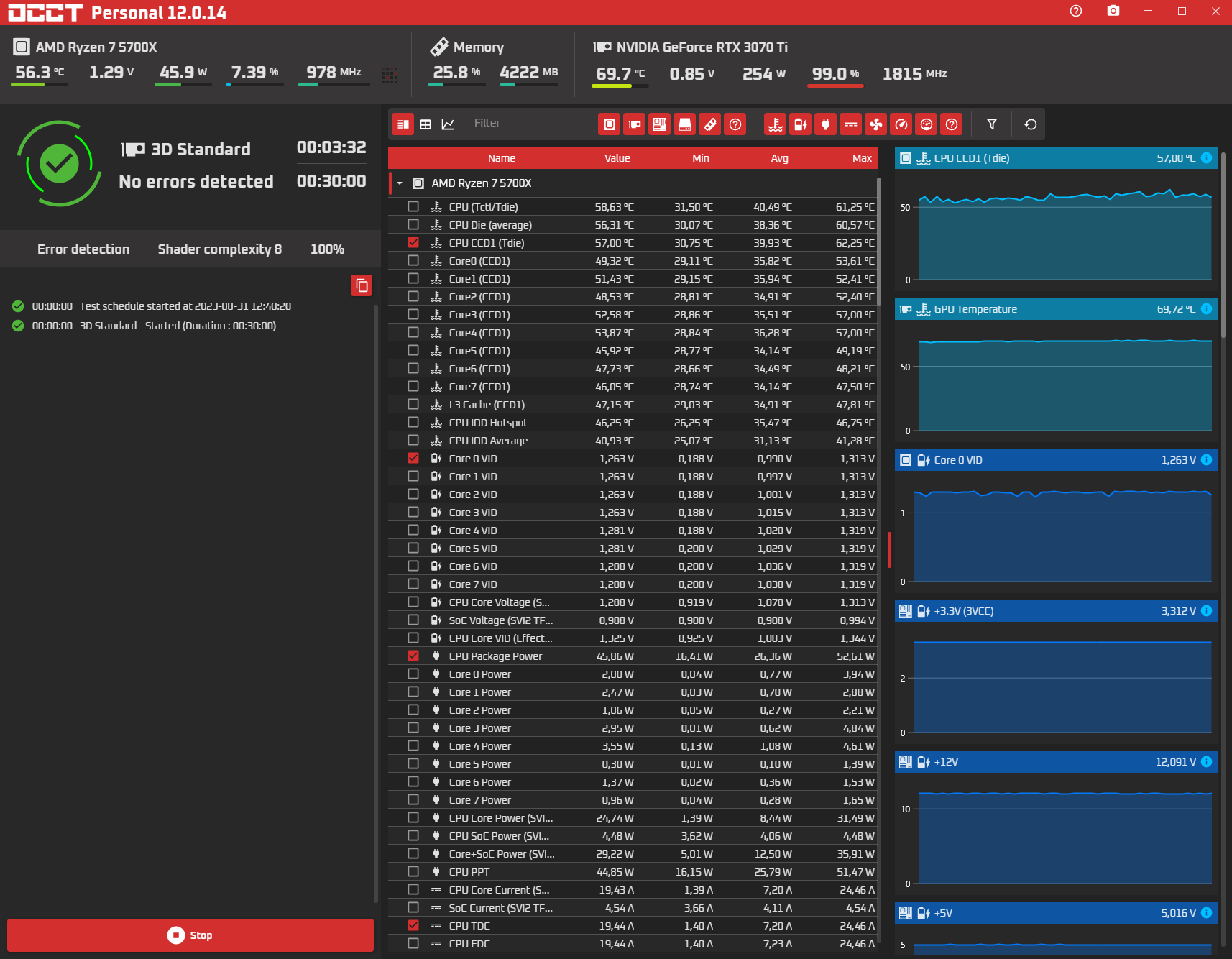Open info for the +3.3V (3VCC) graph

(1207, 611)
